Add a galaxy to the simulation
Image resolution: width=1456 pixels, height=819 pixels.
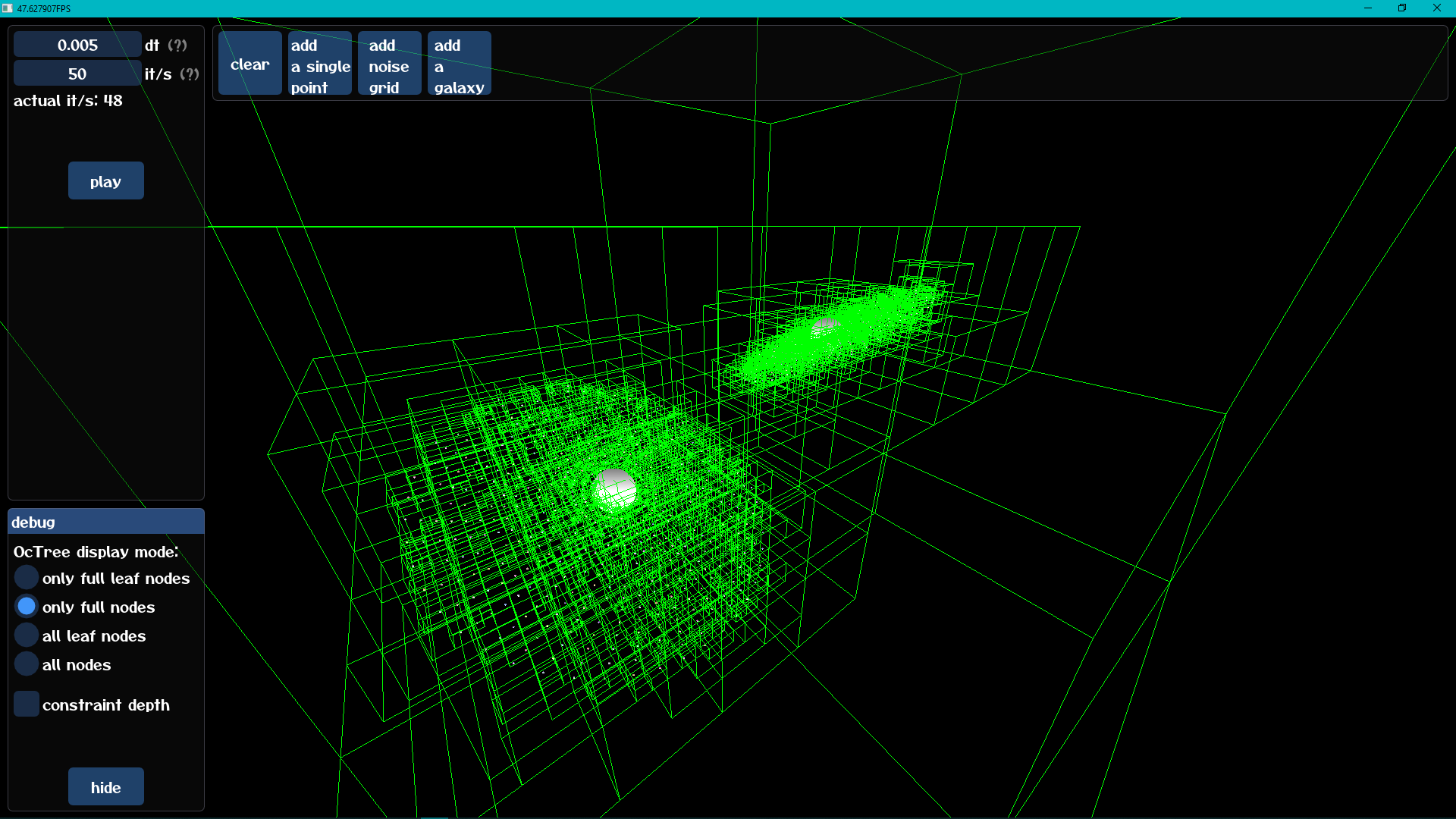coord(459,64)
